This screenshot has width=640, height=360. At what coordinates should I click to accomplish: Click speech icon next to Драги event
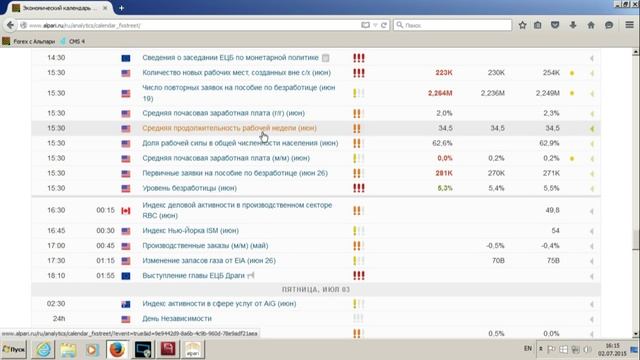coord(251,276)
